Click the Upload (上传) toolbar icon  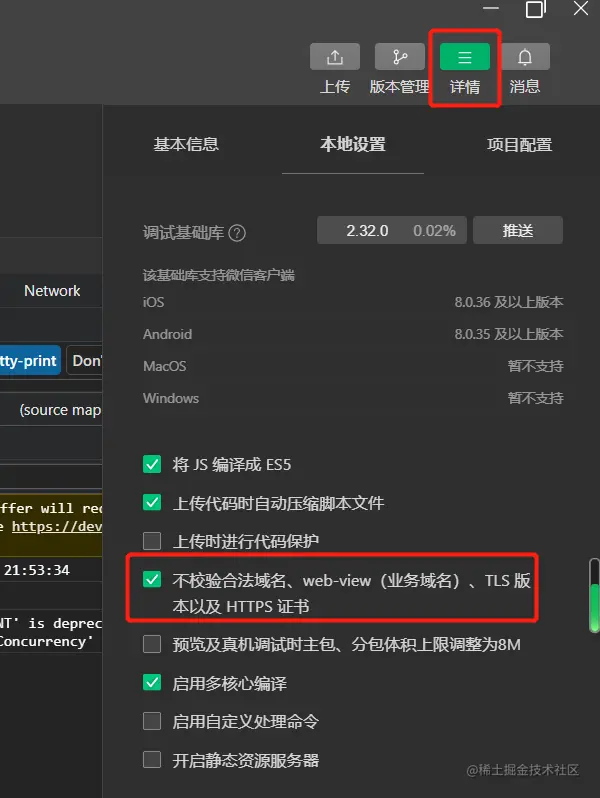(335, 56)
